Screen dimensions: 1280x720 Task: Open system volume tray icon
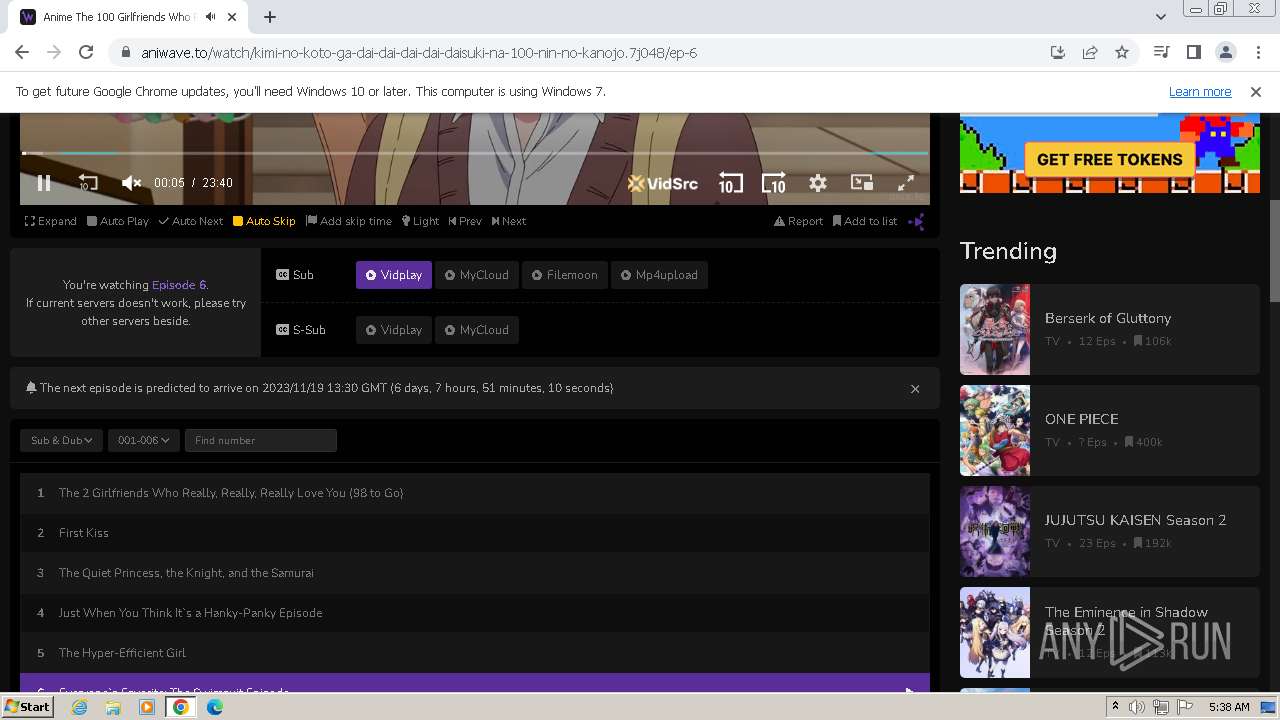click(1137, 707)
